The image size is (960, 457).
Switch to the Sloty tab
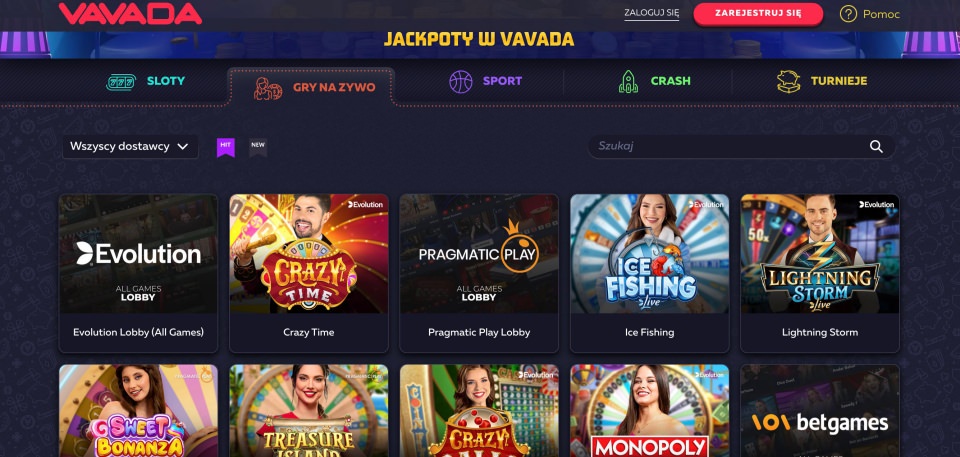click(x=146, y=81)
